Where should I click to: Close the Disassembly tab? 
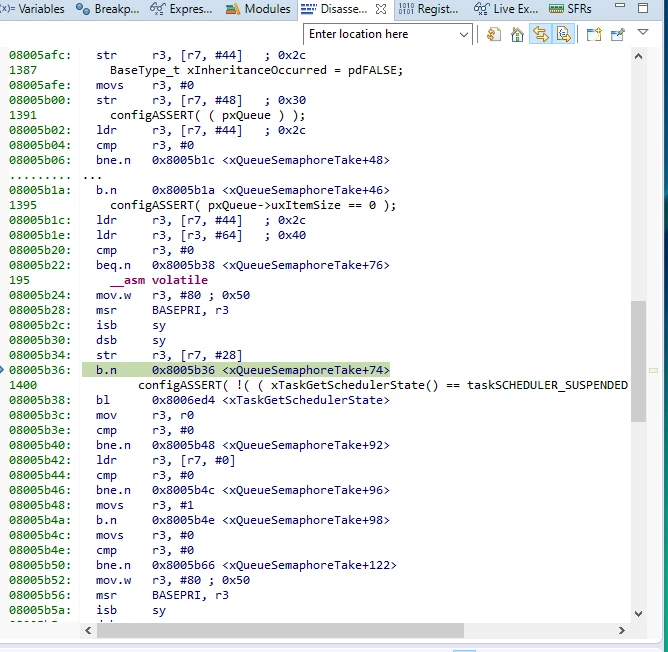tap(381, 9)
